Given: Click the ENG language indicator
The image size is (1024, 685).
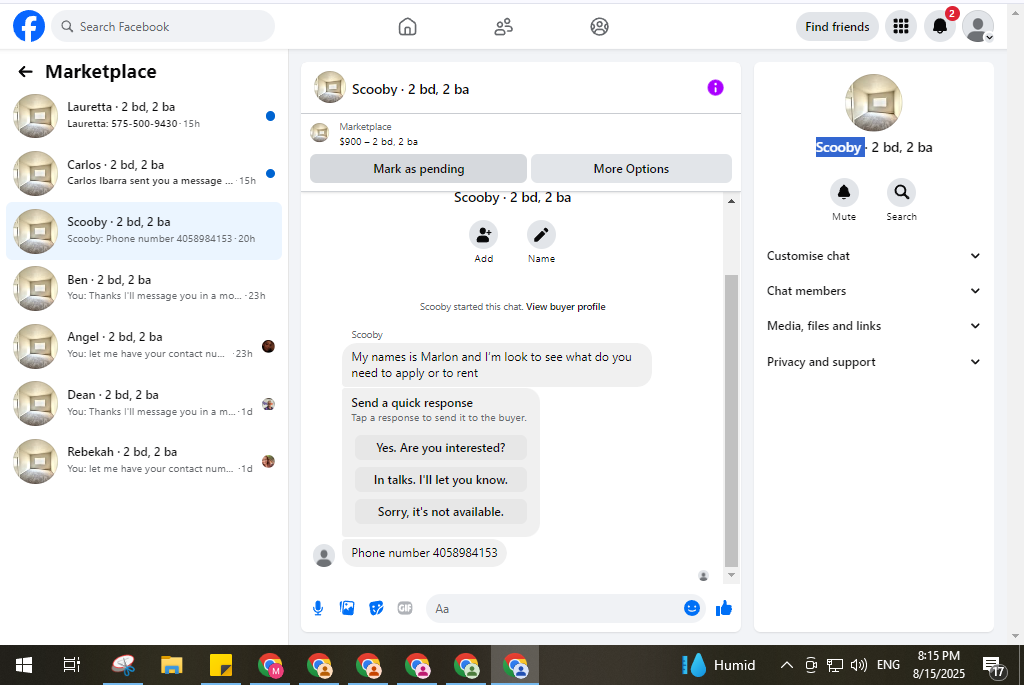Looking at the screenshot, I should pos(888,665).
